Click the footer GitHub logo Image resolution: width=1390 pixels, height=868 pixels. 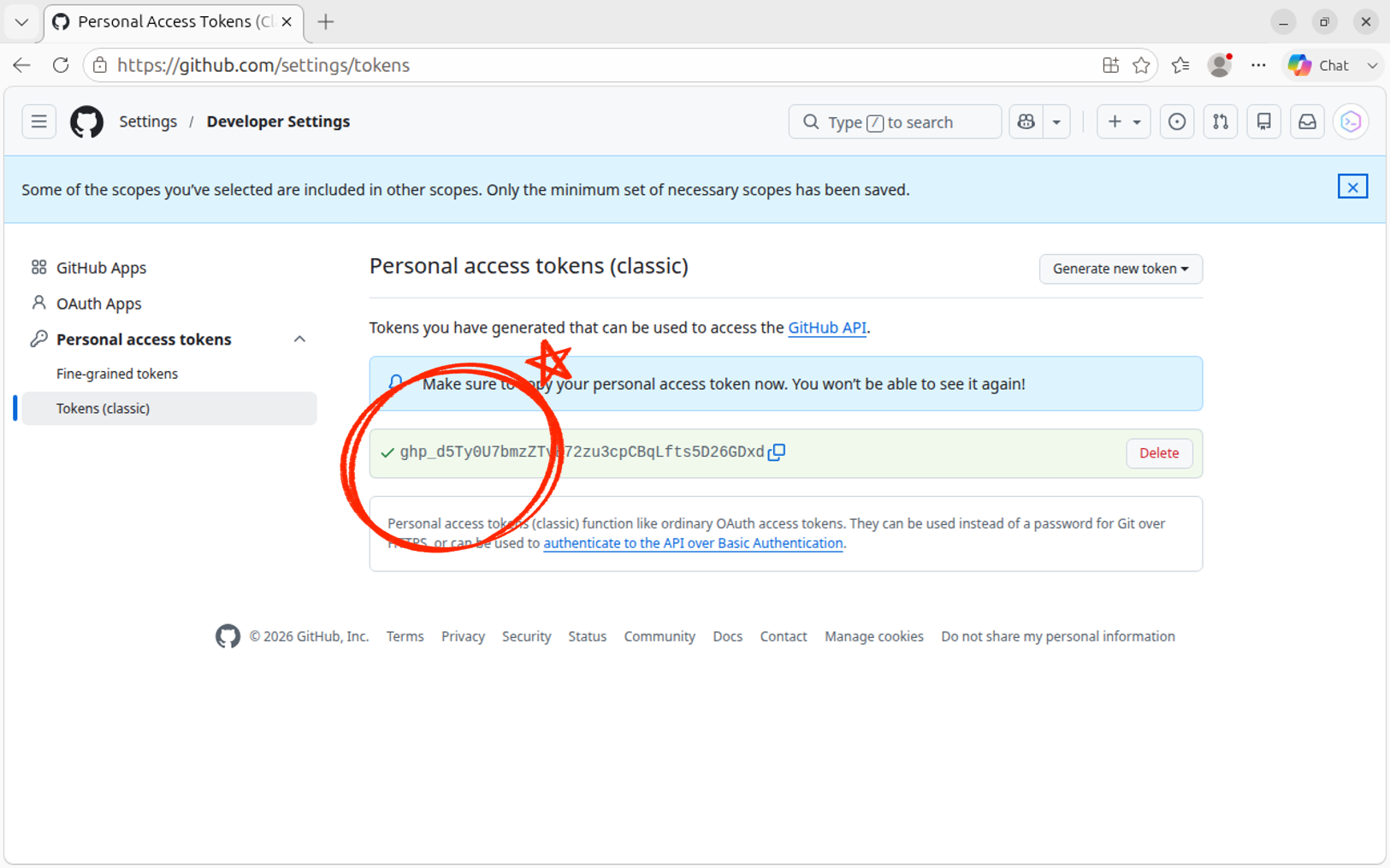(x=228, y=636)
